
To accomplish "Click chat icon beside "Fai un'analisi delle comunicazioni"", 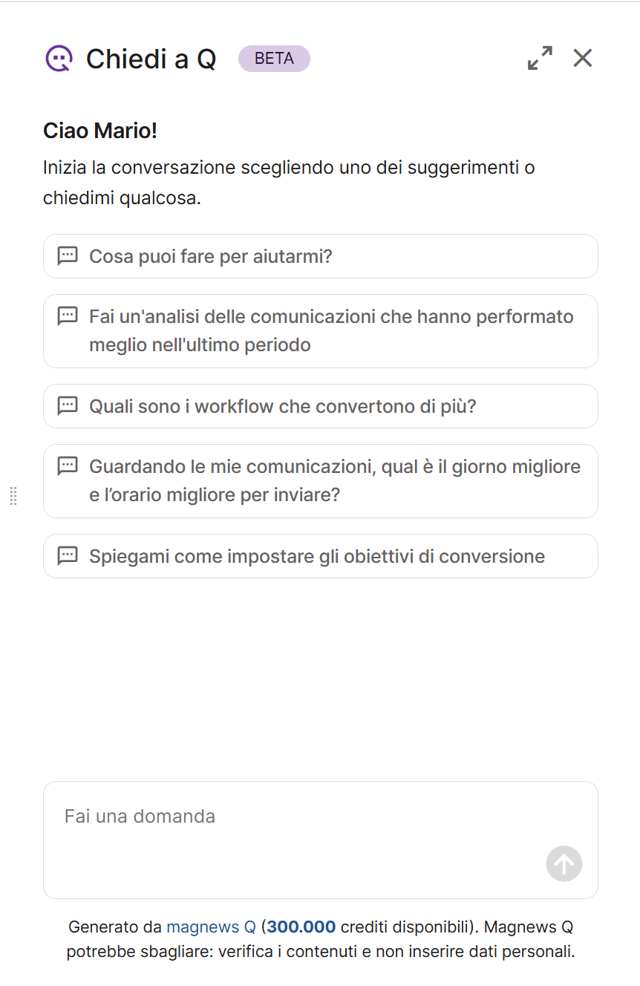I will 67,316.
